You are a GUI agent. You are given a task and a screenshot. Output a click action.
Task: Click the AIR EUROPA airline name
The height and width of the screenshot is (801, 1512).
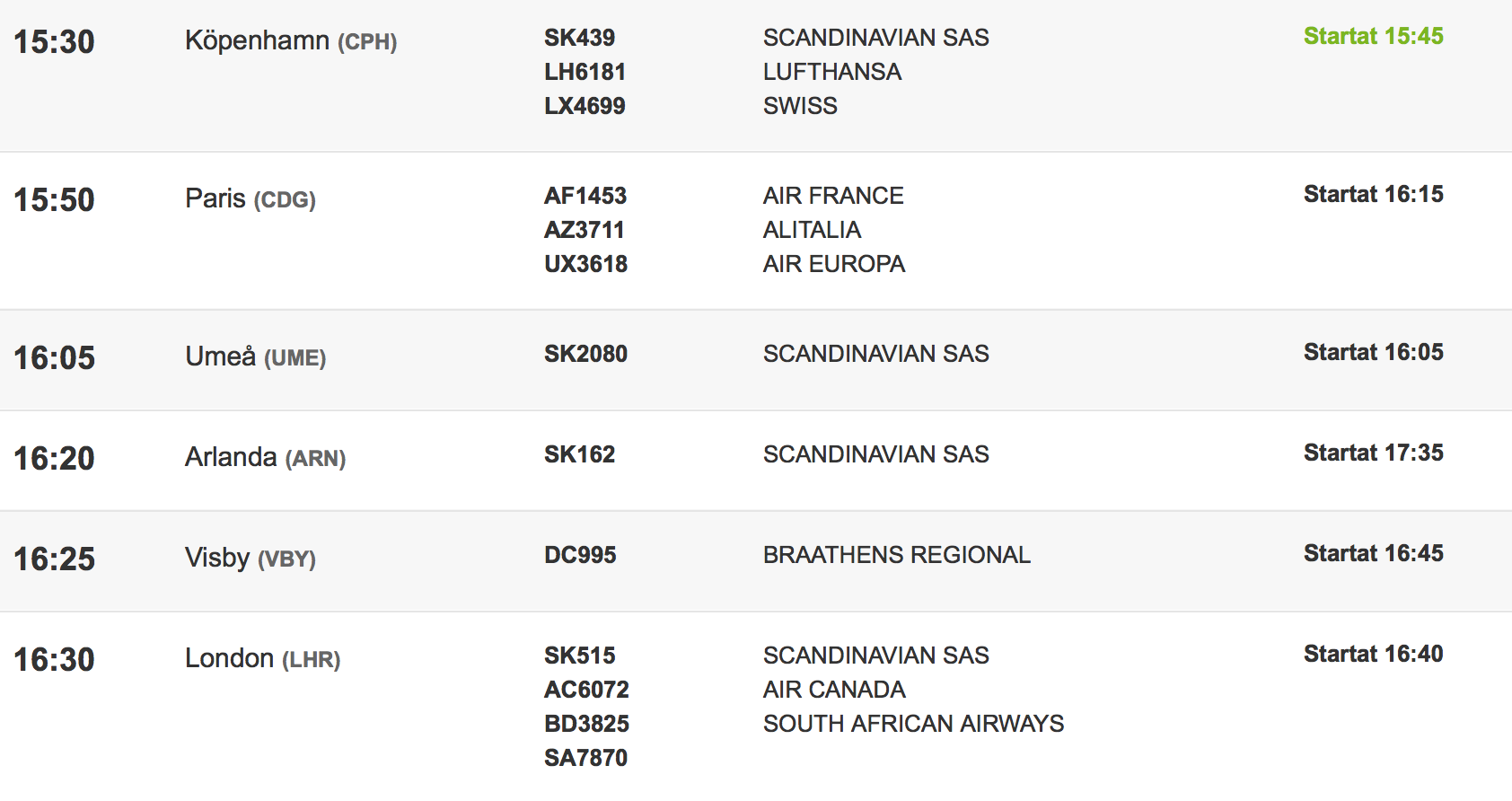pos(833,264)
